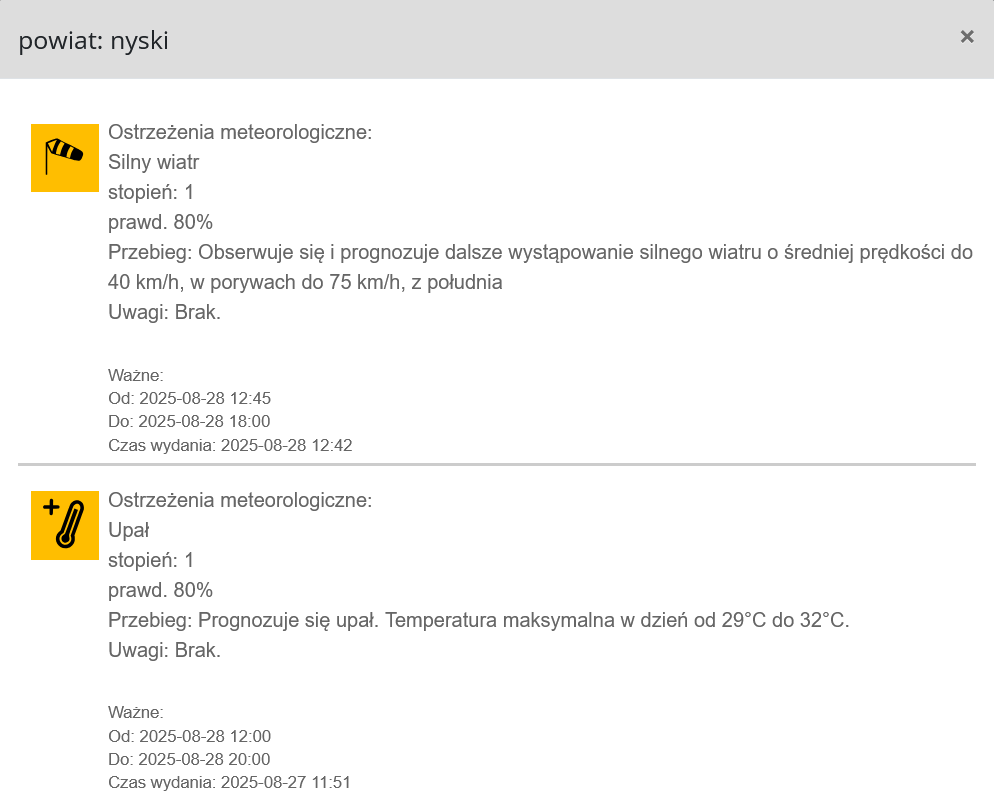Click 'Ostrzeżenia meteorologiczne:' heading above Upał

tap(240, 499)
